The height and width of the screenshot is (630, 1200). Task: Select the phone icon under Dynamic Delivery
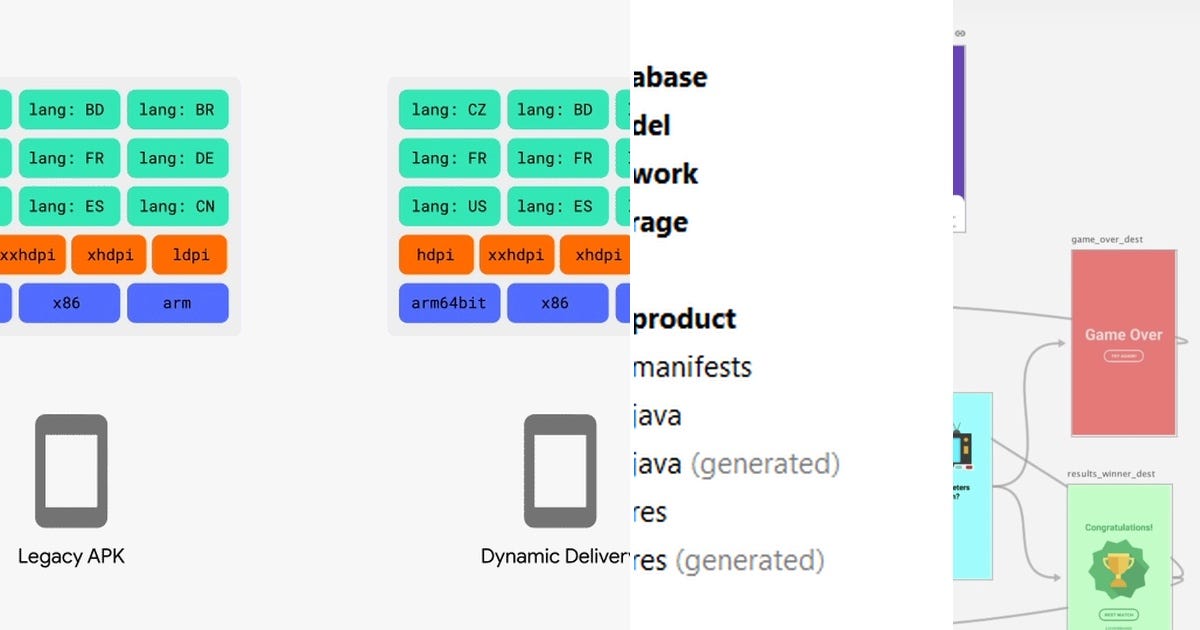point(560,470)
